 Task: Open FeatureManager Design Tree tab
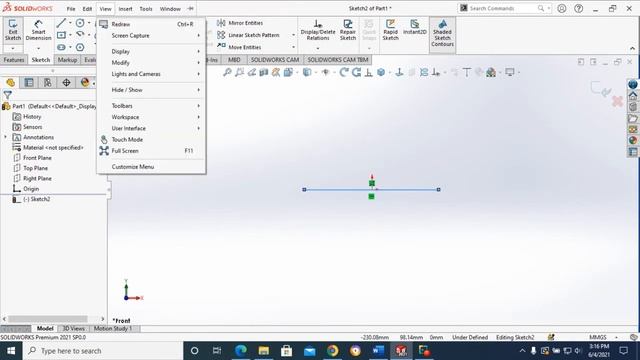pyautogui.click(x=11, y=83)
